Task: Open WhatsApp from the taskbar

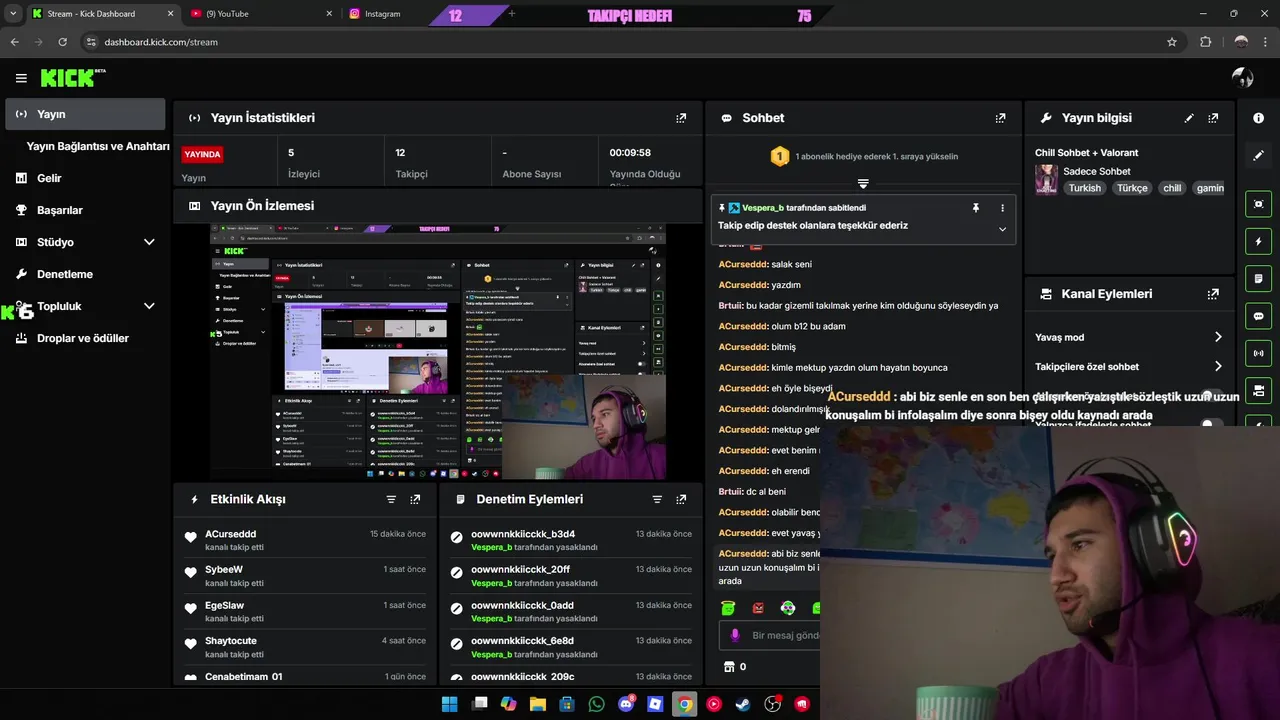Action: coord(597,704)
